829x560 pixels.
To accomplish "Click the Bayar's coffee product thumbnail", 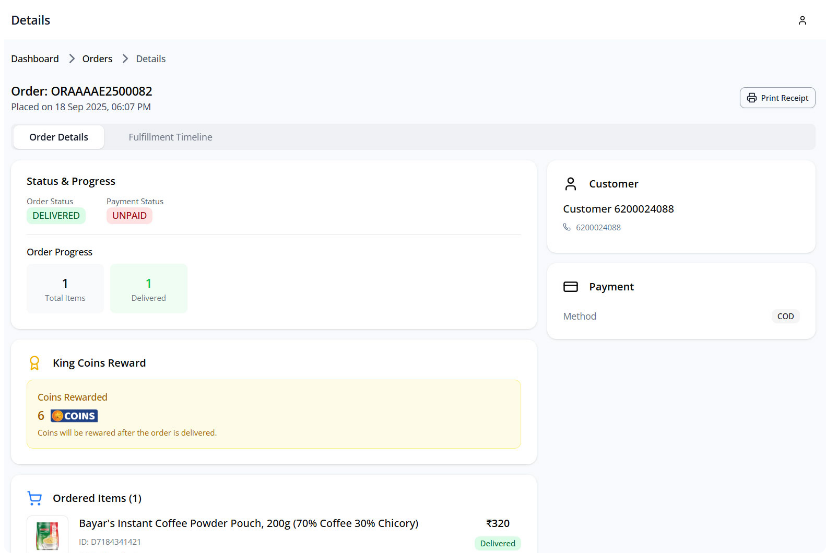I will [46, 535].
